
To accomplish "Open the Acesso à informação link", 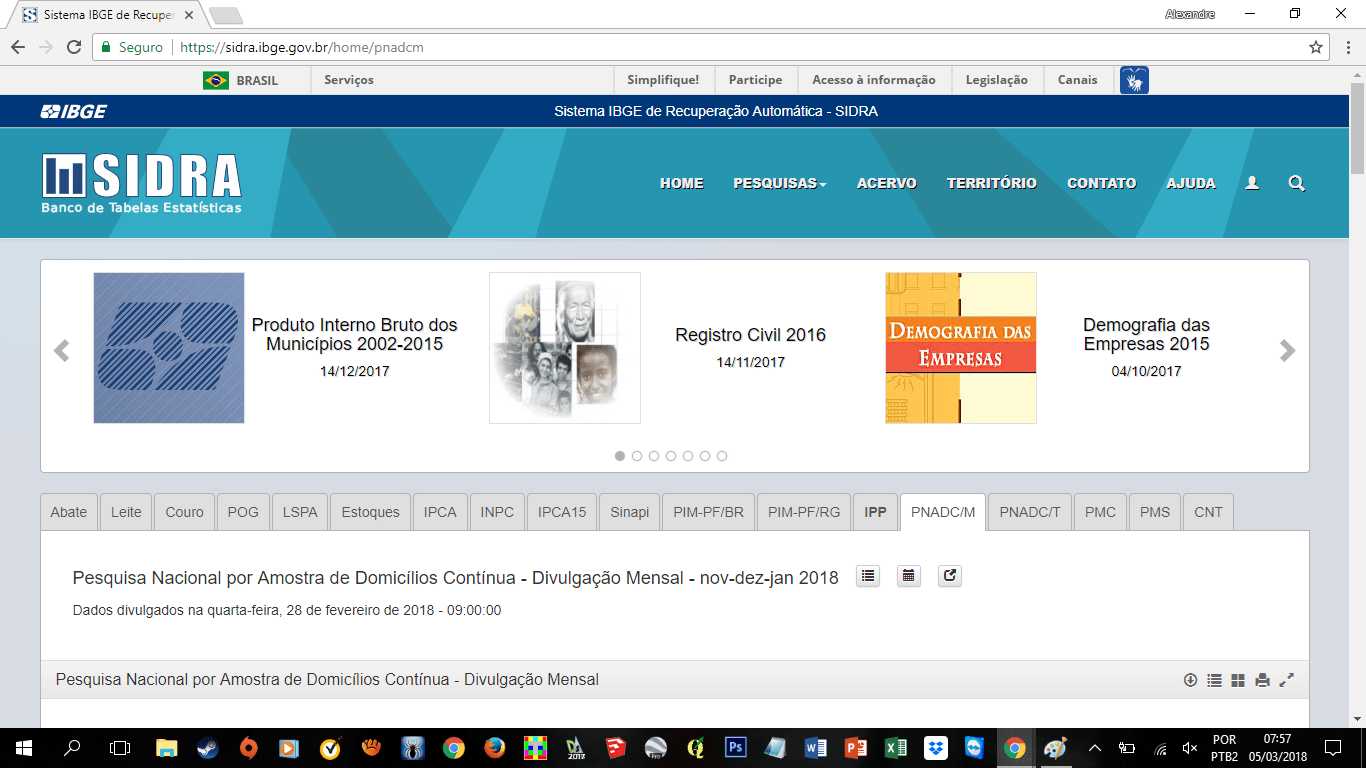I will click(x=874, y=80).
